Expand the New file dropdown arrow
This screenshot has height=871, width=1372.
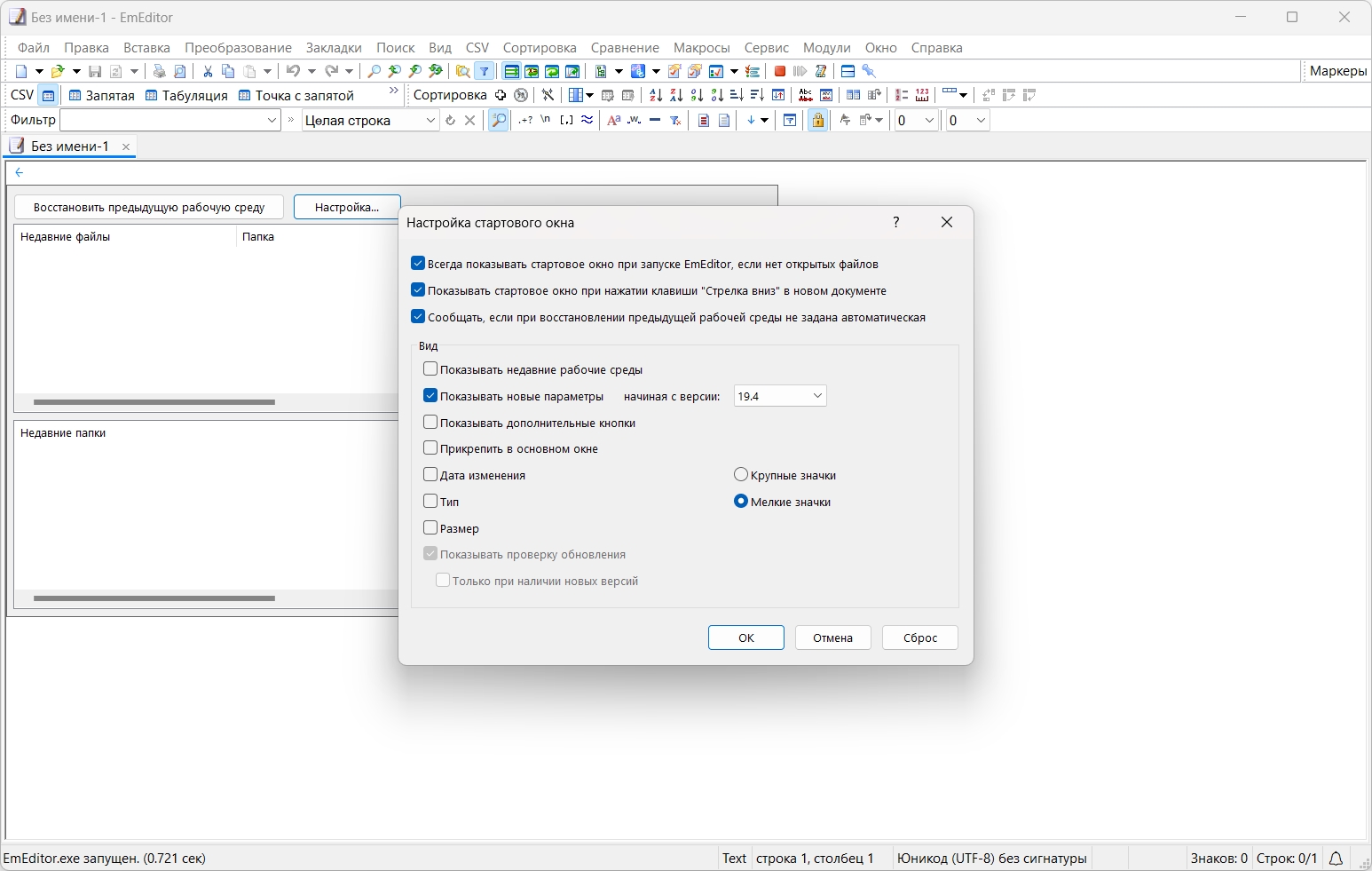tap(39, 71)
